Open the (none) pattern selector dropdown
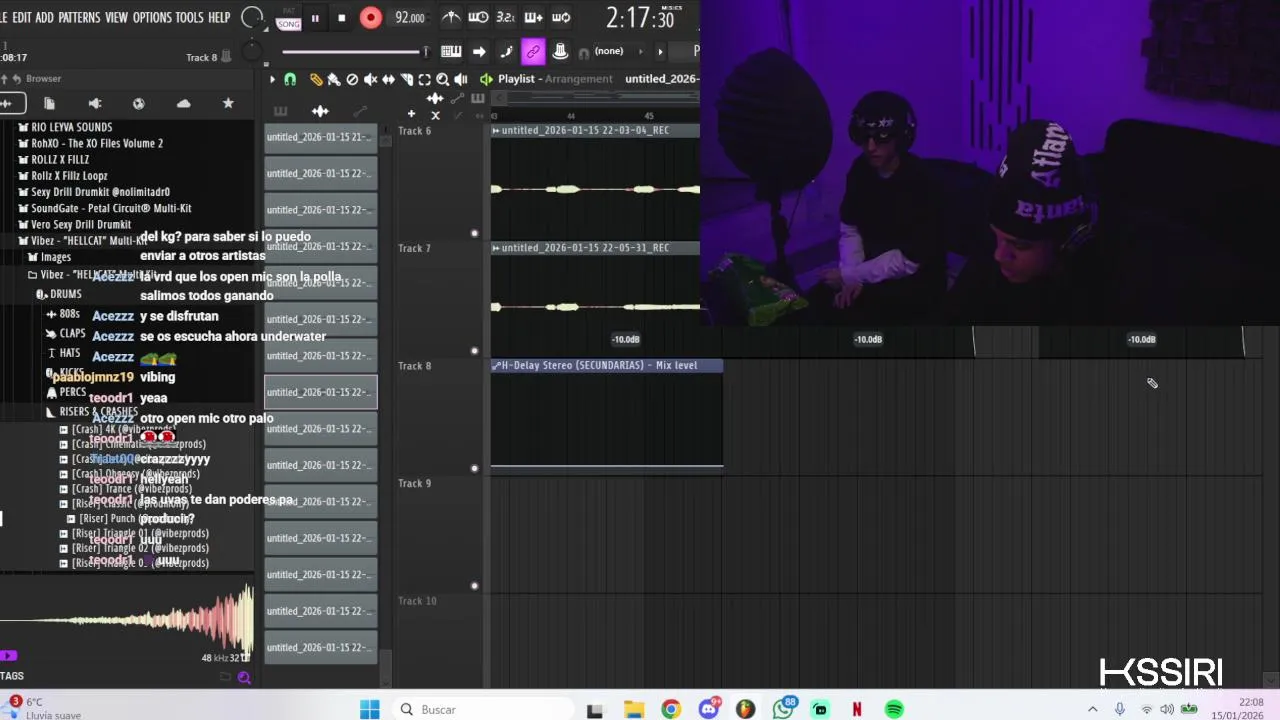1280x720 pixels. (620, 51)
